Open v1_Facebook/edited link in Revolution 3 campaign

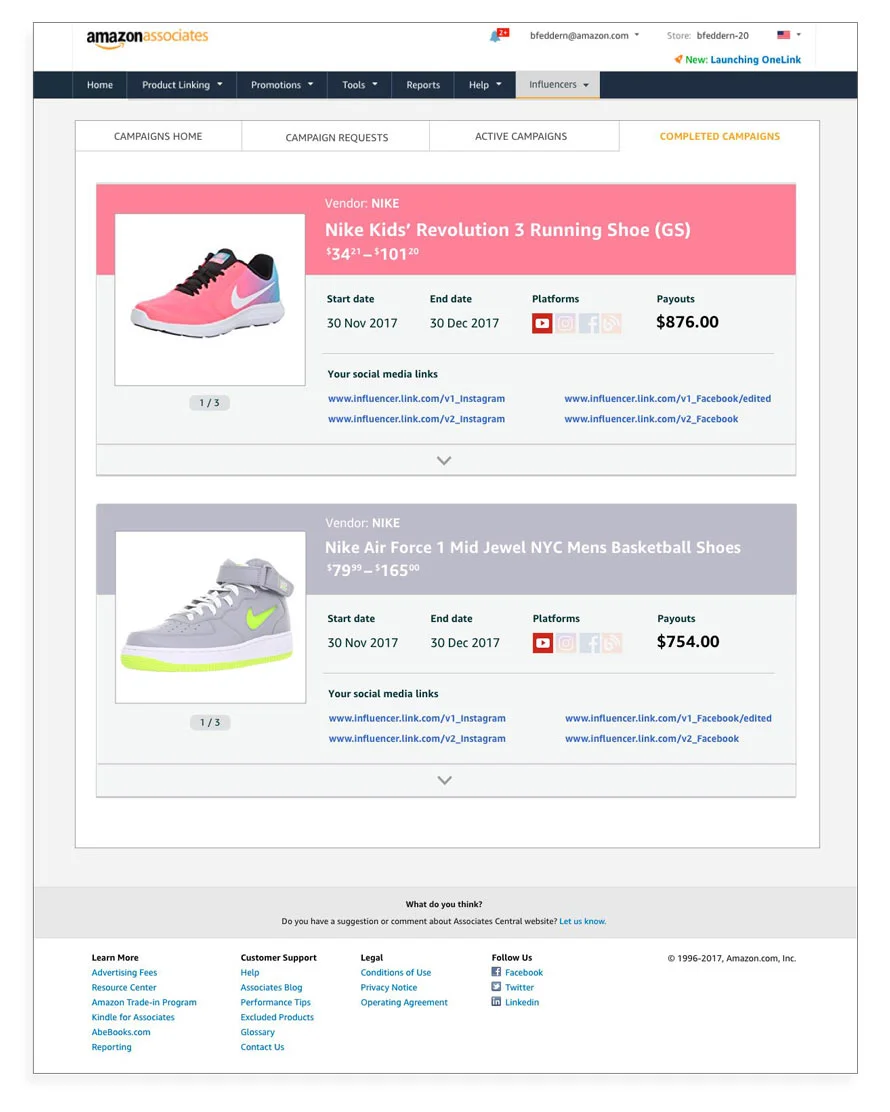tap(667, 399)
